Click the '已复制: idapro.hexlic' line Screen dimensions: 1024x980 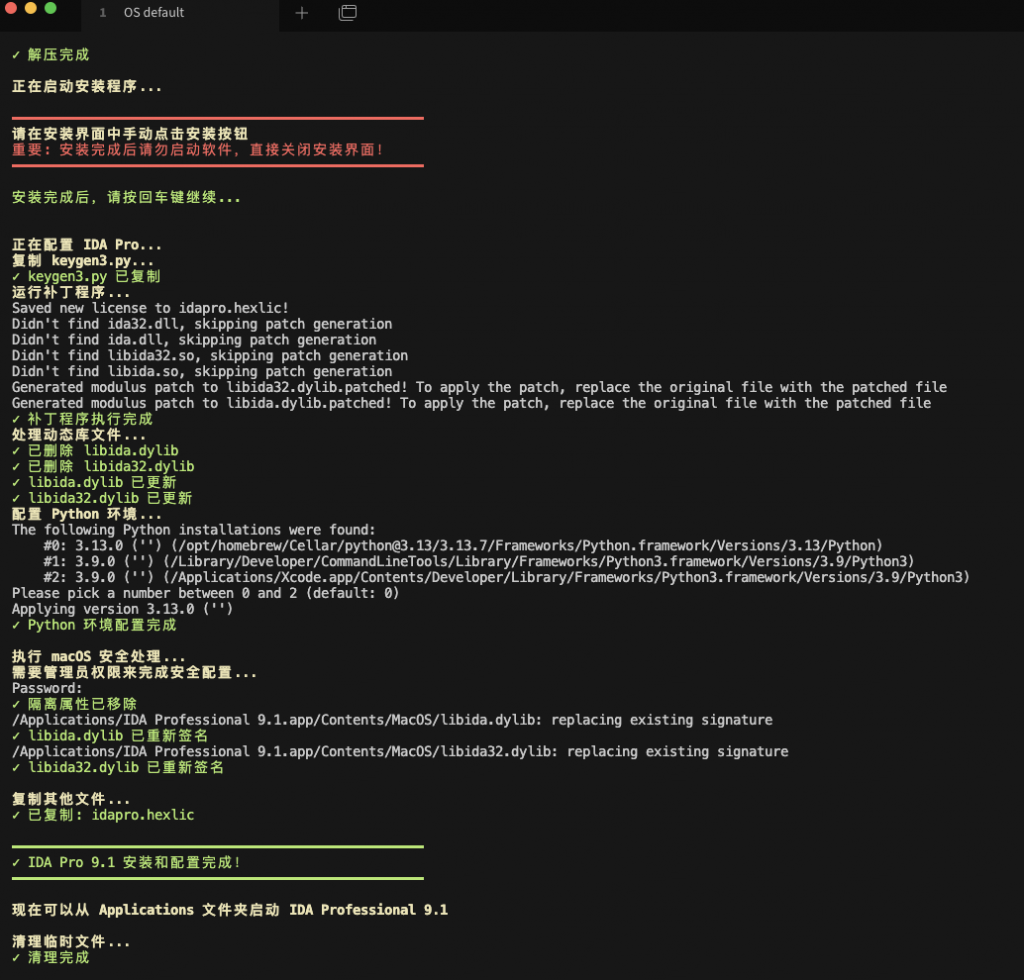[x=103, y=815]
